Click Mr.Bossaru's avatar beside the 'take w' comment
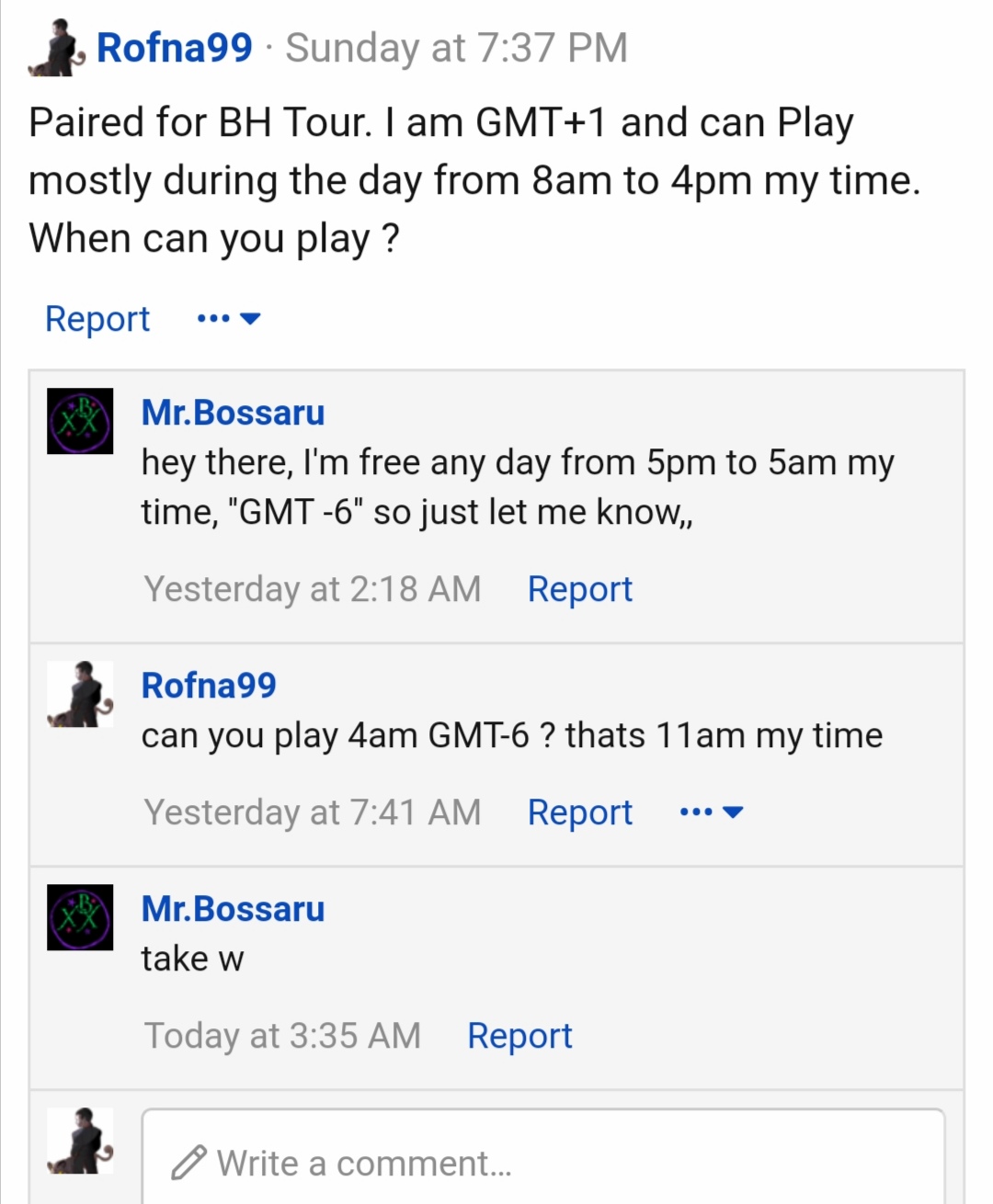993x1204 pixels. click(x=80, y=917)
